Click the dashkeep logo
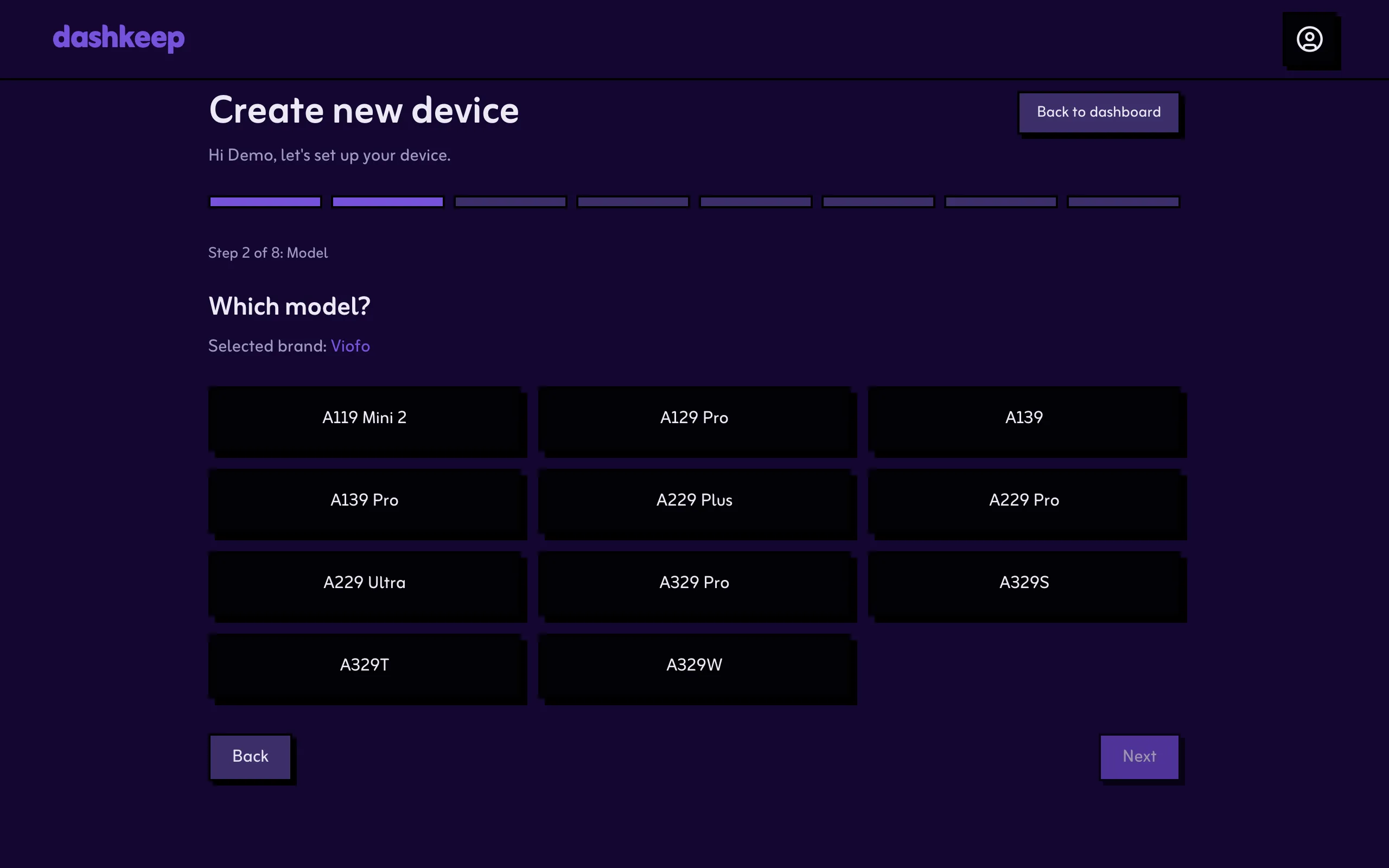 119,39
